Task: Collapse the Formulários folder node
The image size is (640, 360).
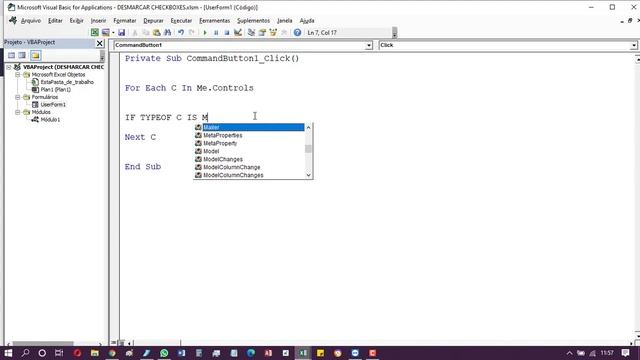Action: coord(18,97)
